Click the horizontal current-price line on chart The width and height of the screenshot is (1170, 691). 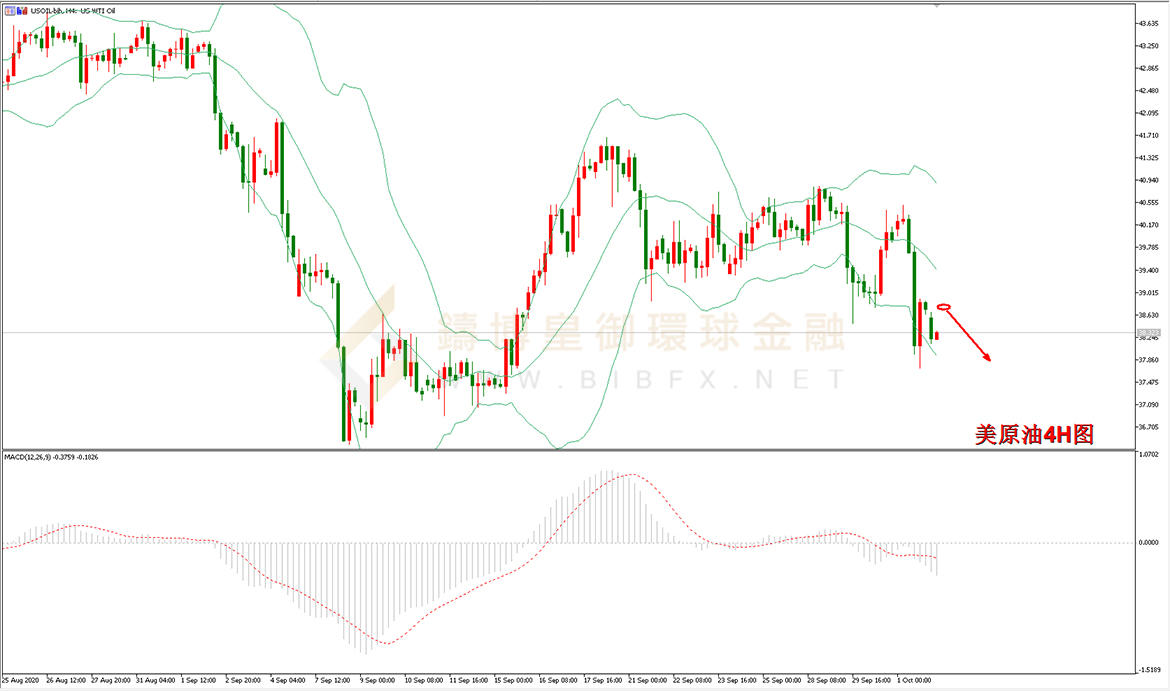567,333
